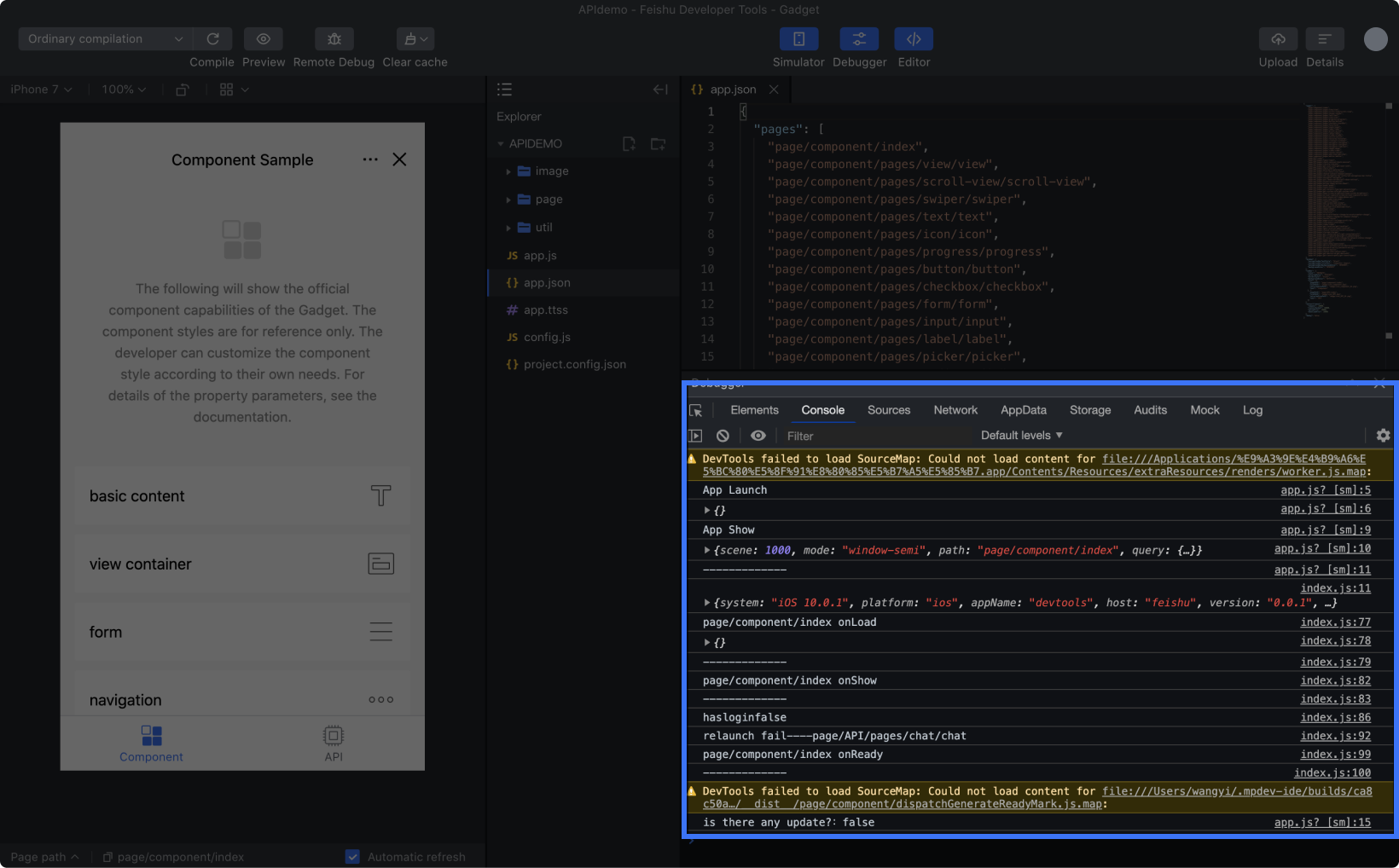
Task: Switch to the Component tab
Action: tap(151, 744)
